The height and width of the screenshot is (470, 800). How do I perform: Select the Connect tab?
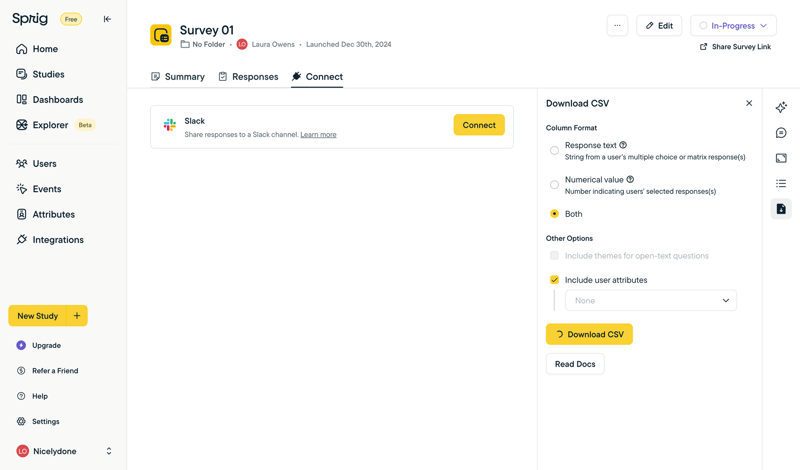tap(317, 77)
